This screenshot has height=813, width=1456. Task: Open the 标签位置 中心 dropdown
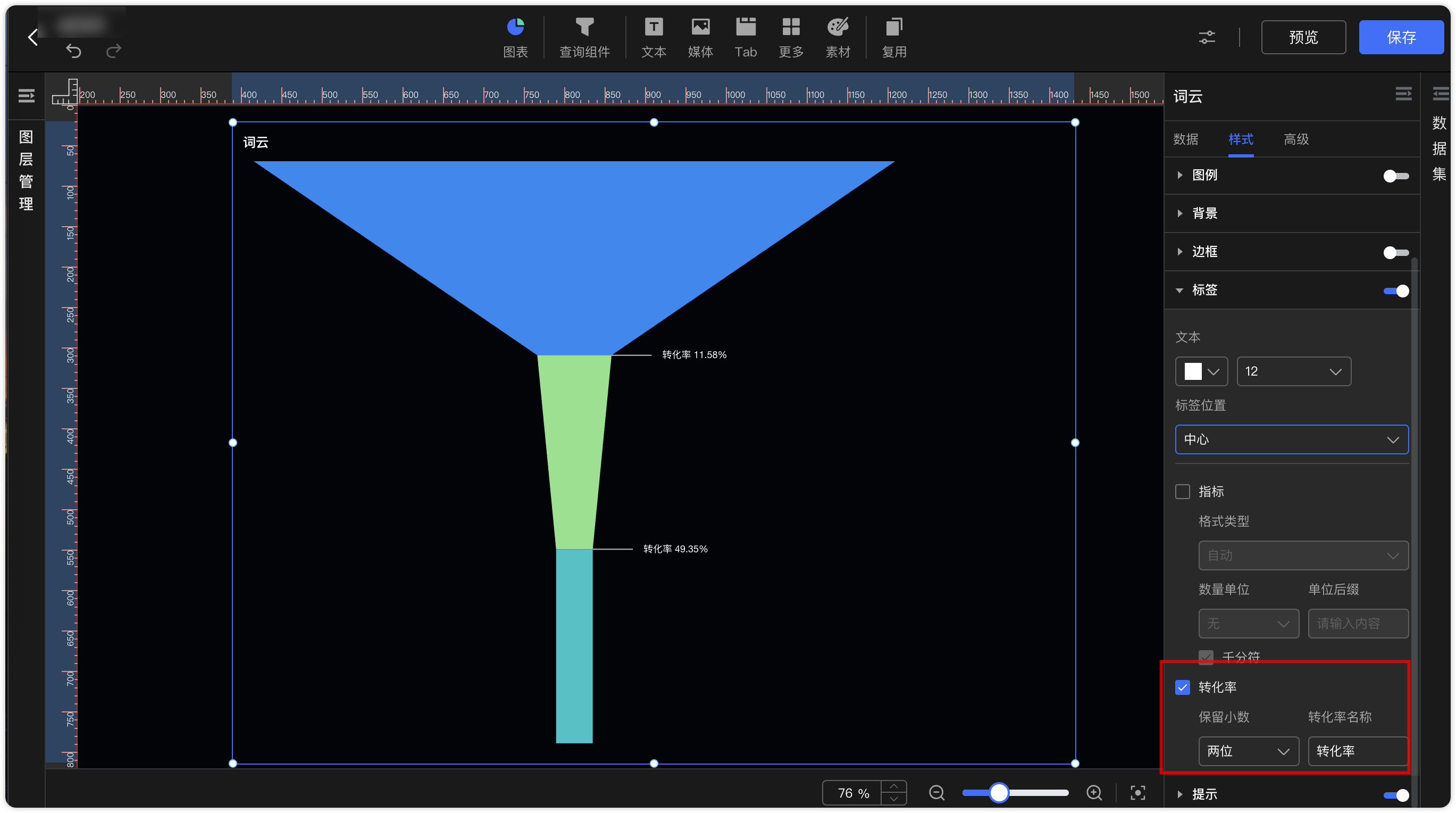tap(1291, 439)
